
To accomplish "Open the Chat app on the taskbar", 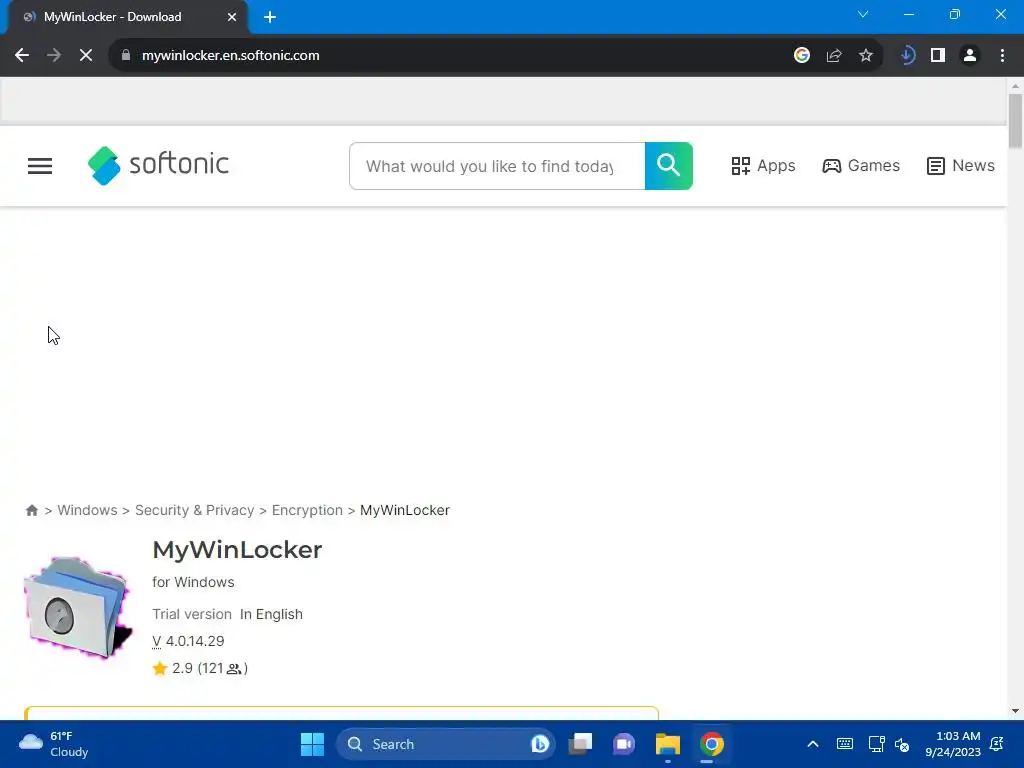I will 624,744.
